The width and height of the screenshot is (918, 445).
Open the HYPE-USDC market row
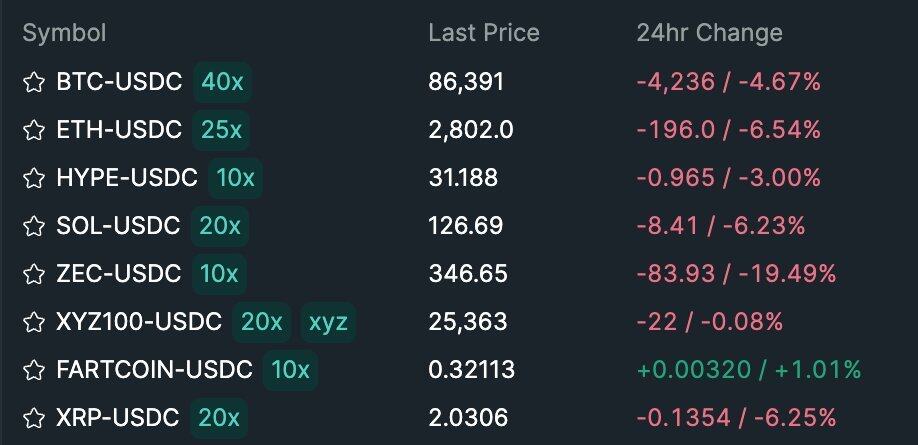click(x=127, y=178)
